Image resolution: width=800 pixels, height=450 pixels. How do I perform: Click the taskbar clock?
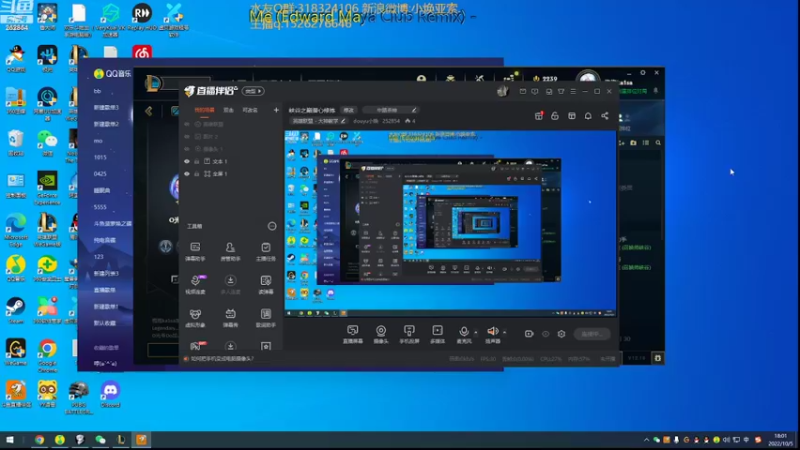click(x=781, y=439)
